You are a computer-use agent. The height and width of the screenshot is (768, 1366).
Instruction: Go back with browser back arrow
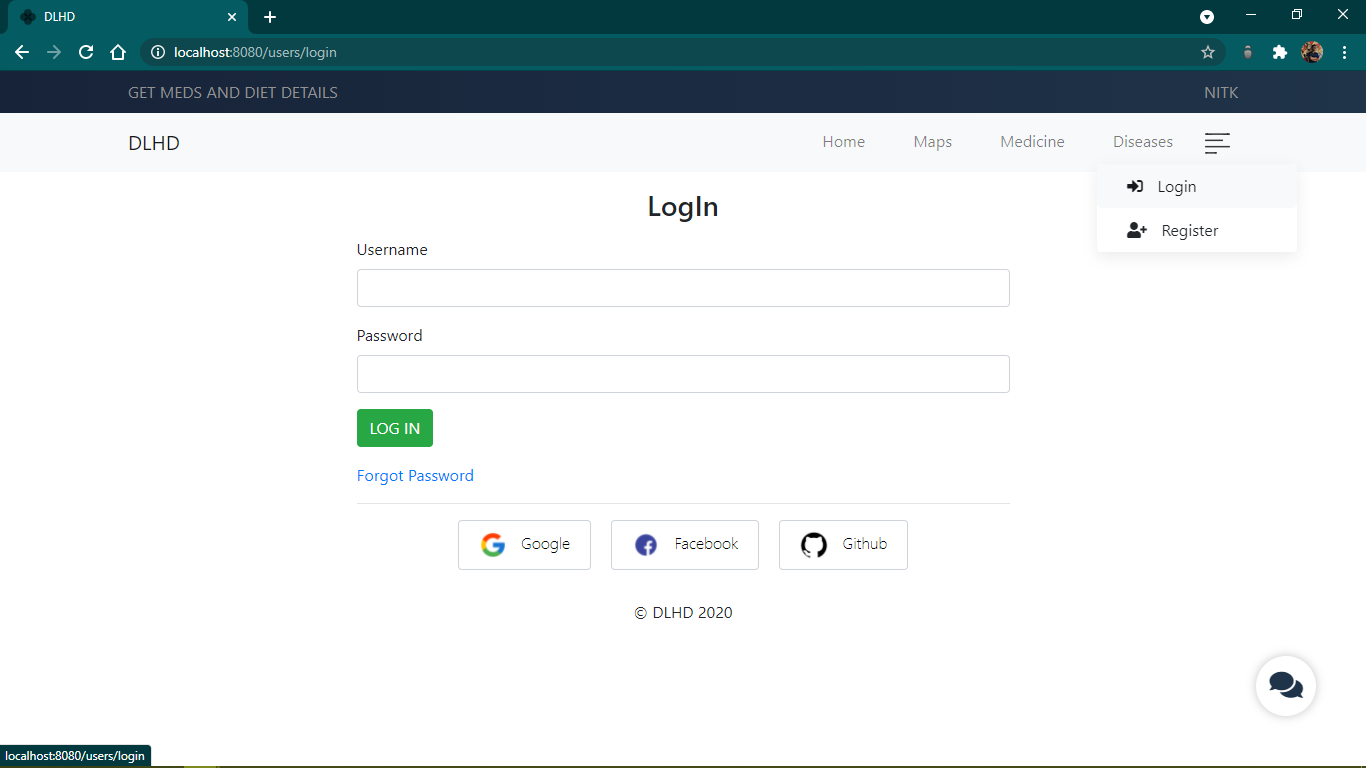click(x=22, y=52)
